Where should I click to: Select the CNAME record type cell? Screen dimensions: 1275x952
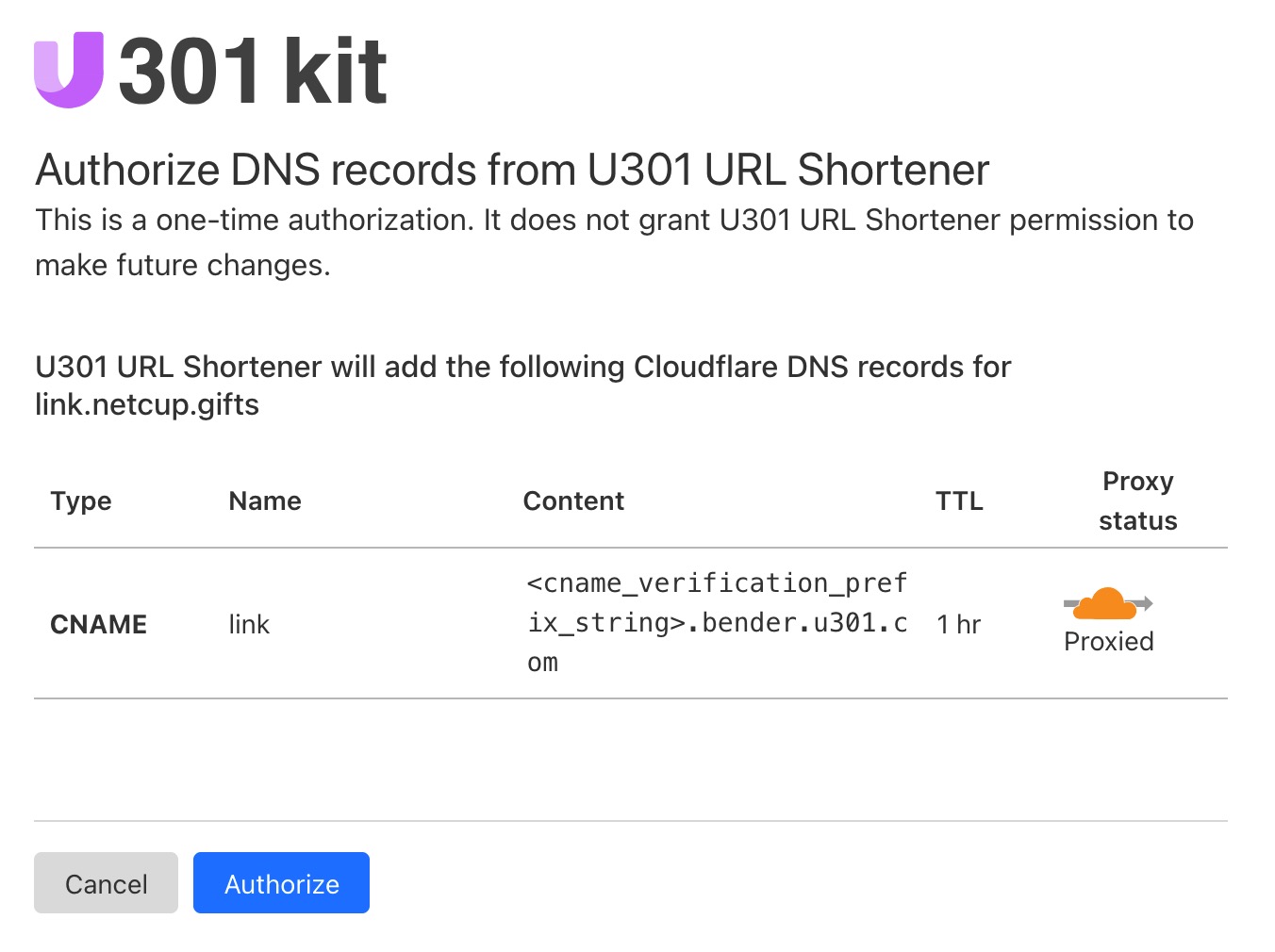pos(98,624)
